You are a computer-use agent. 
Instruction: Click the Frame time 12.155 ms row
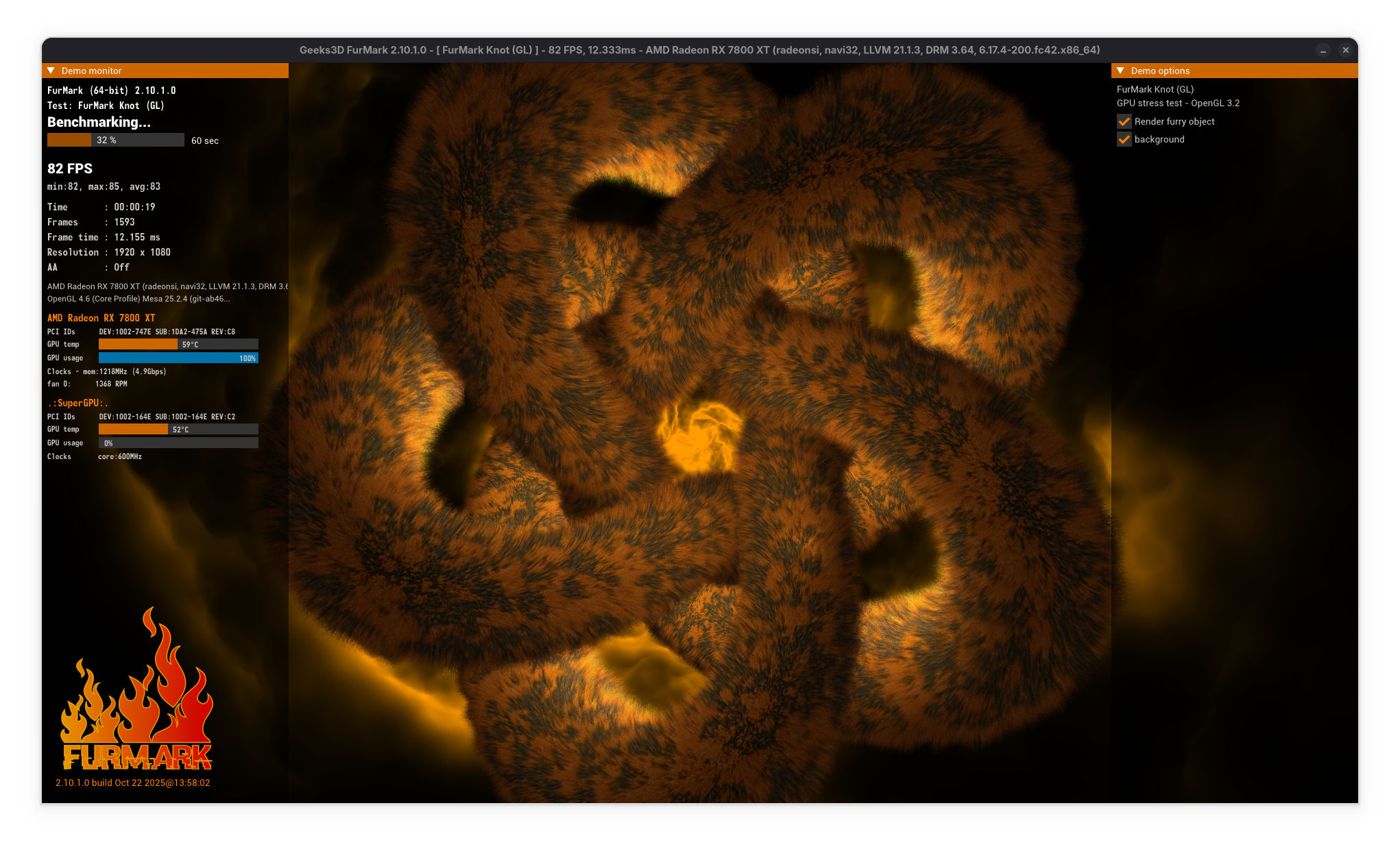104,237
